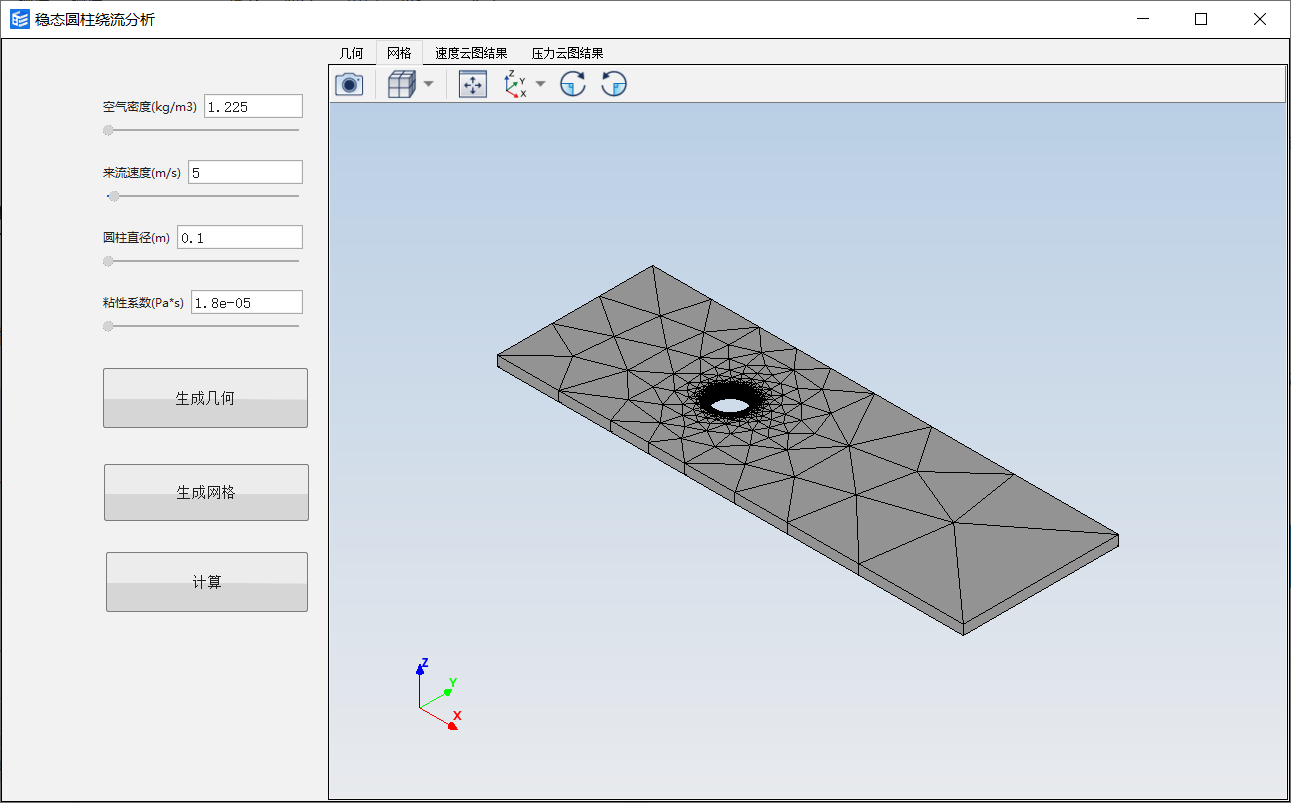Minimize the application window
The width and height of the screenshot is (1291, 803).
tap(1143, 19)
